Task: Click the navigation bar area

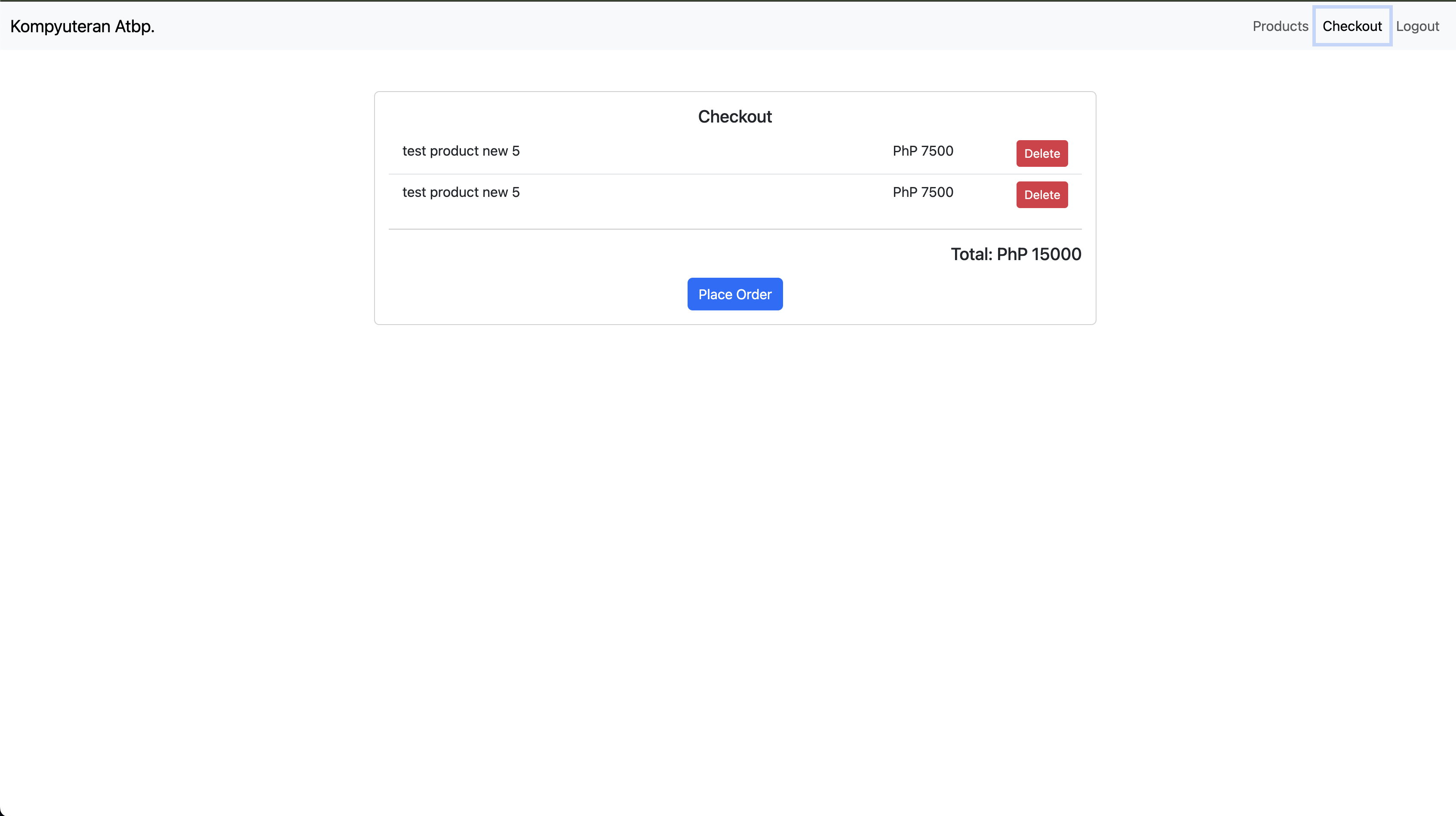Action: pos(678,26)
